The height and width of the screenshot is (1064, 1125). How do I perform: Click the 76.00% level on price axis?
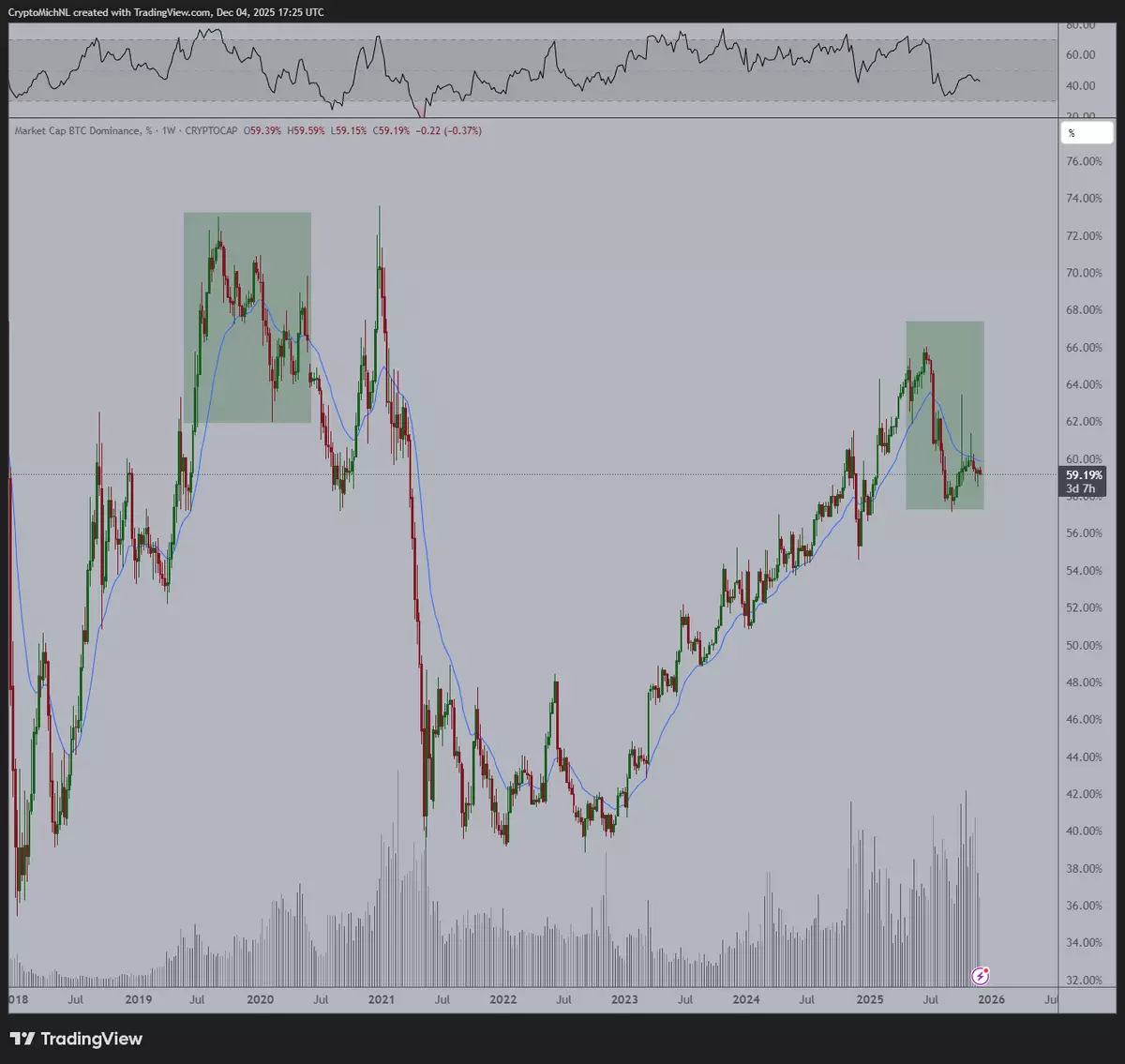1085,161
